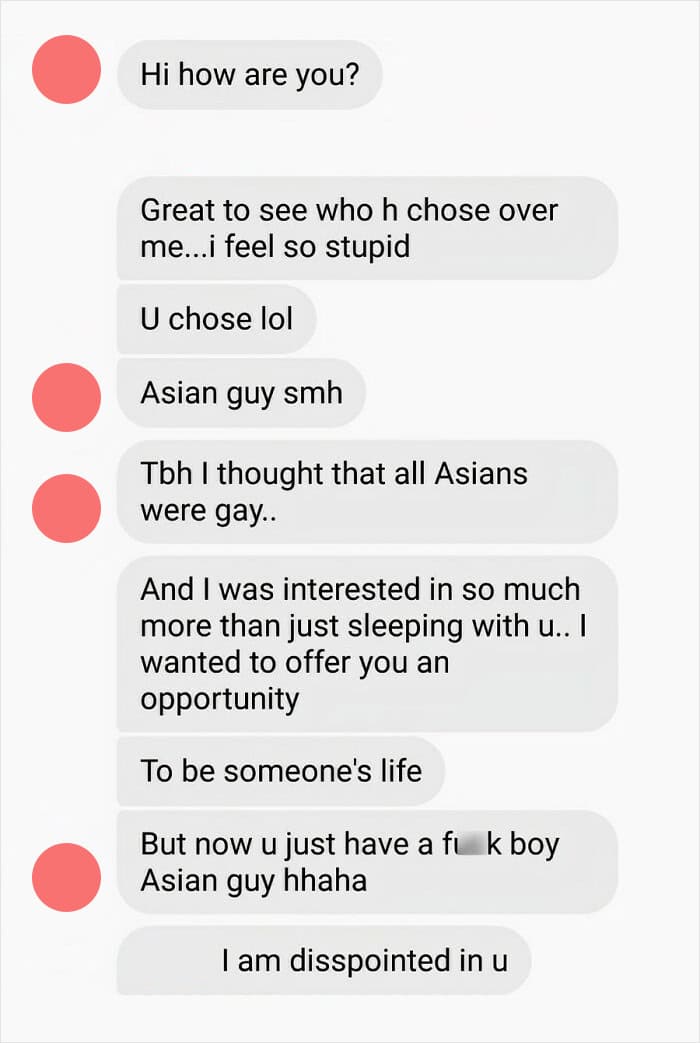Tap avatar beside "But now u just" message

67,877
